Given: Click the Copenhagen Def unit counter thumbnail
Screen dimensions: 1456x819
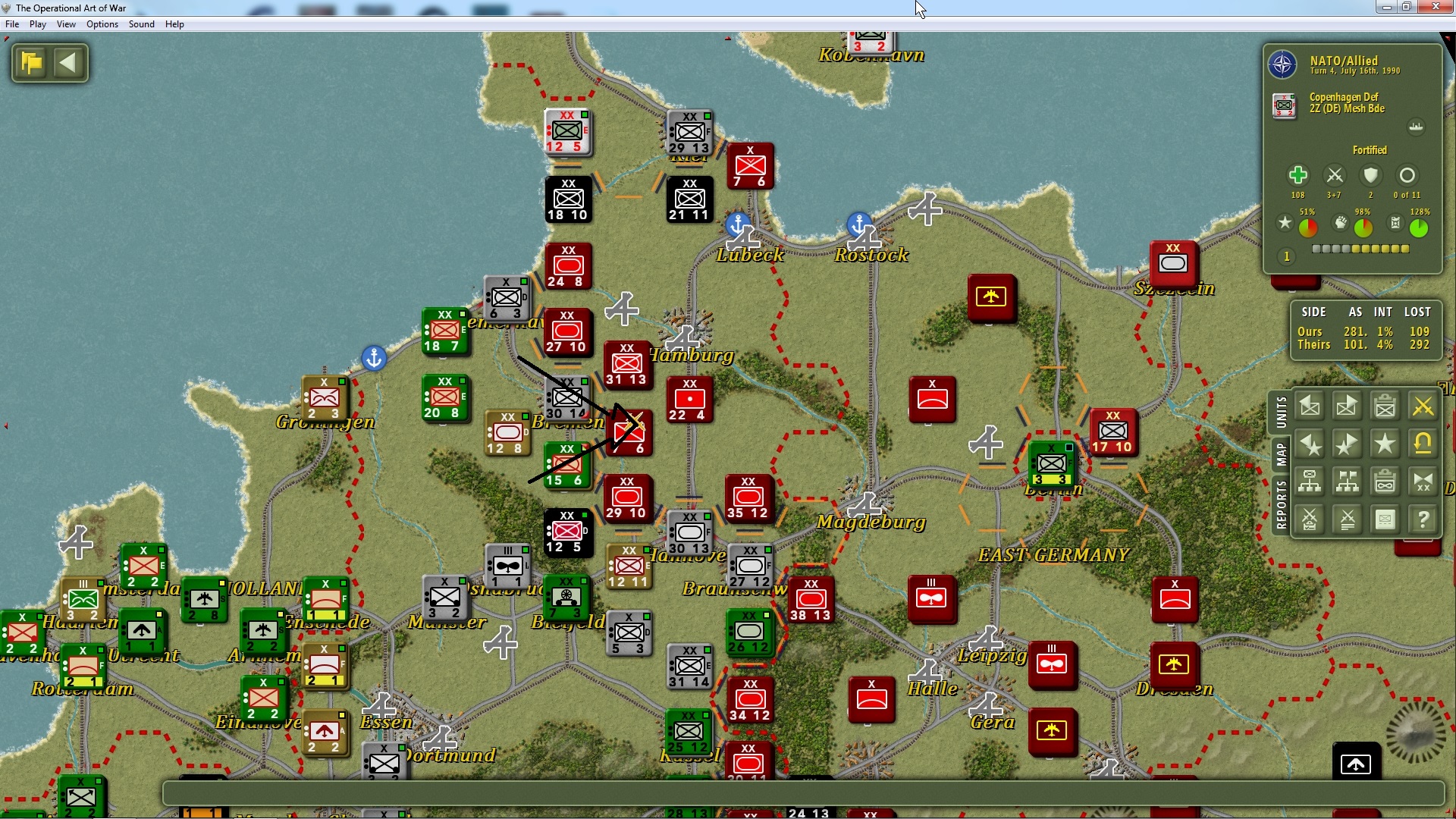Looking at the screenshot, I should [1285, 105].
